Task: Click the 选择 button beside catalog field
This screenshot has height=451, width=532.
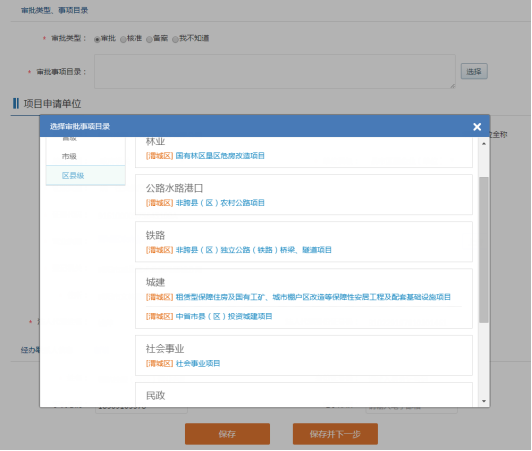Action: coord(474,71)
